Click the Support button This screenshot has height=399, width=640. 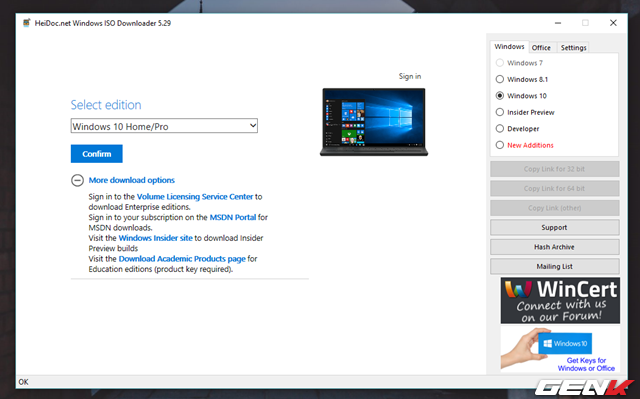(x=554, y=228)
